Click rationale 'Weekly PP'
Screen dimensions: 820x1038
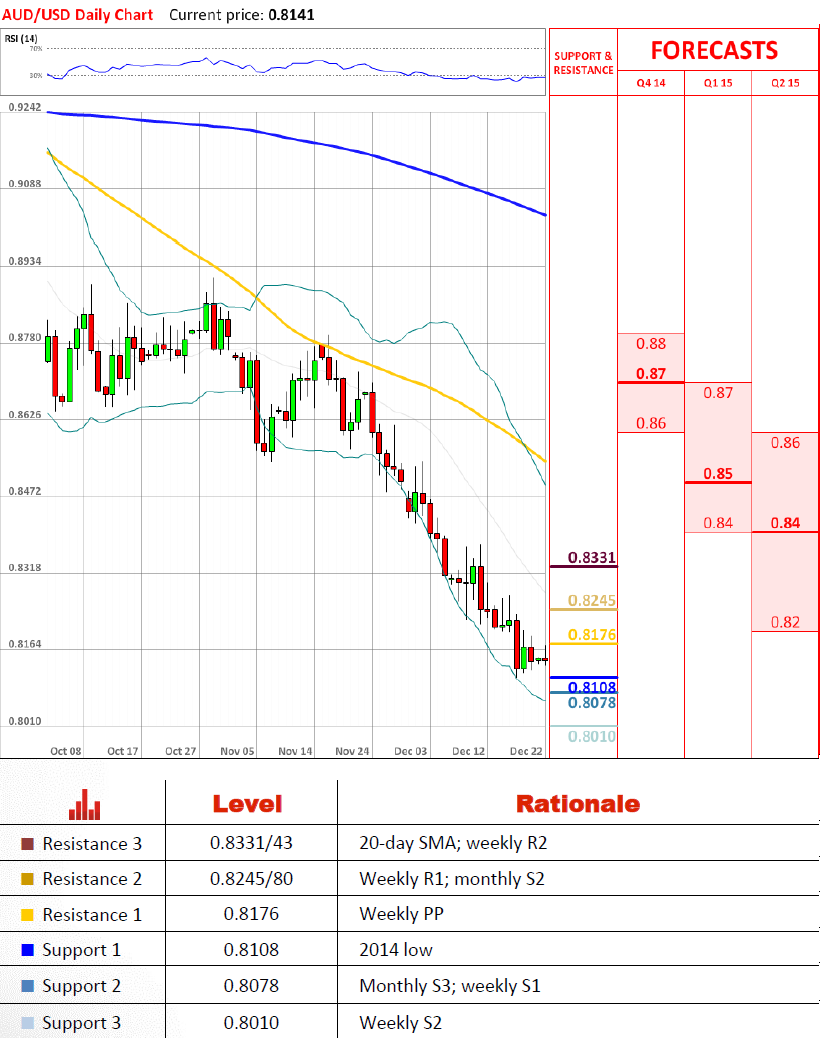[401, 914]
